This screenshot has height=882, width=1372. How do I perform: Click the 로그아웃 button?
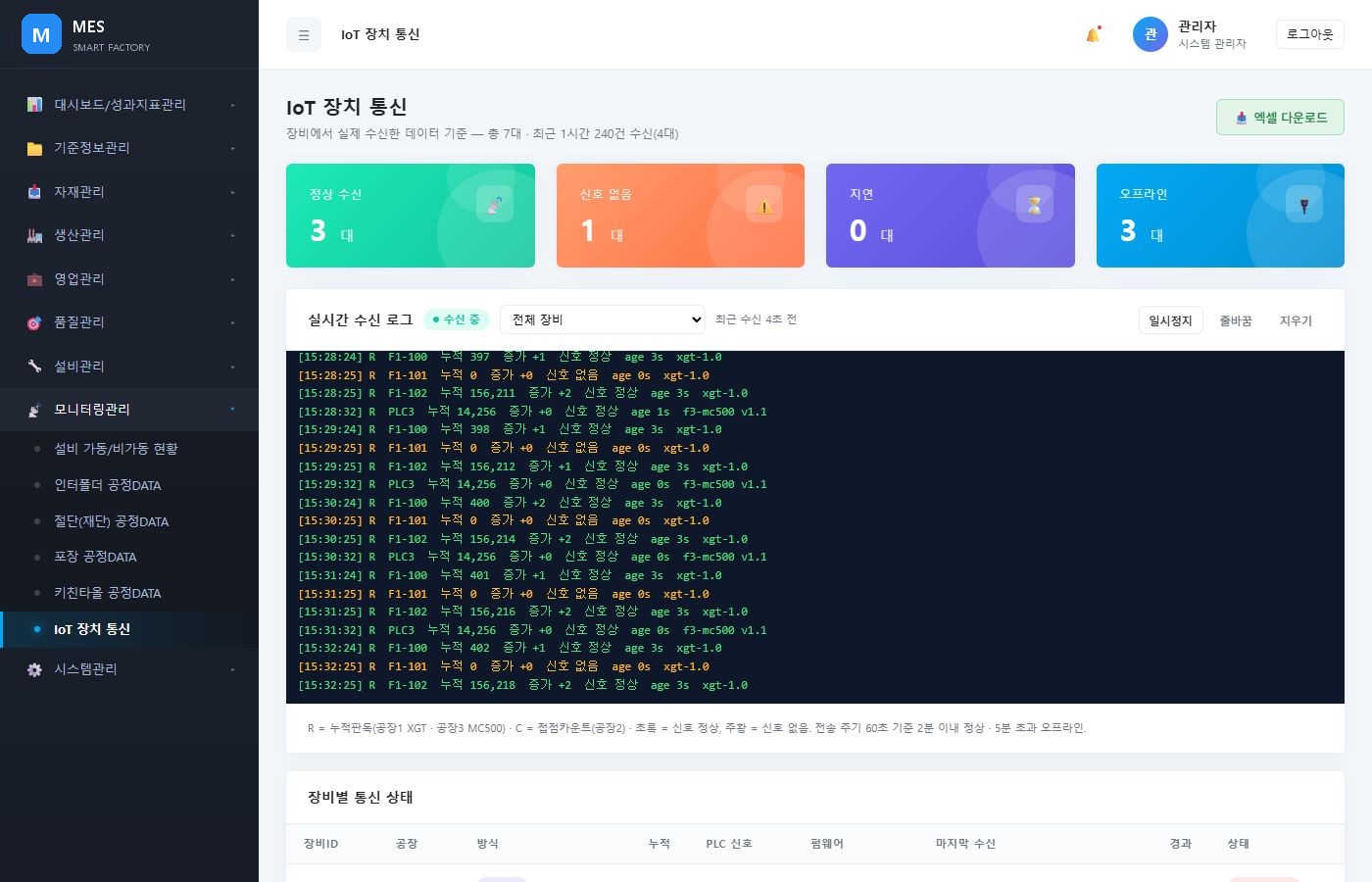(1309, 34)
